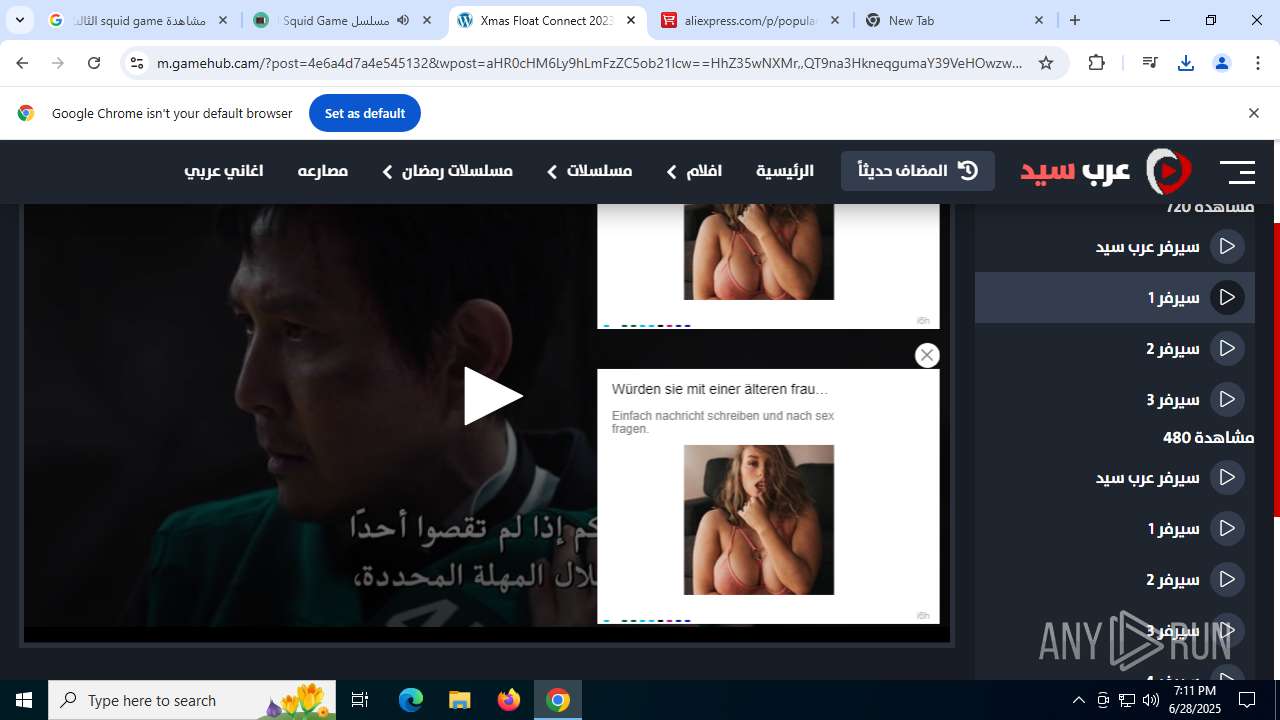This screenshot has height=720, width=1280.
Task: Open the Chrome three-dot menu
Action: pos(1258,63)
